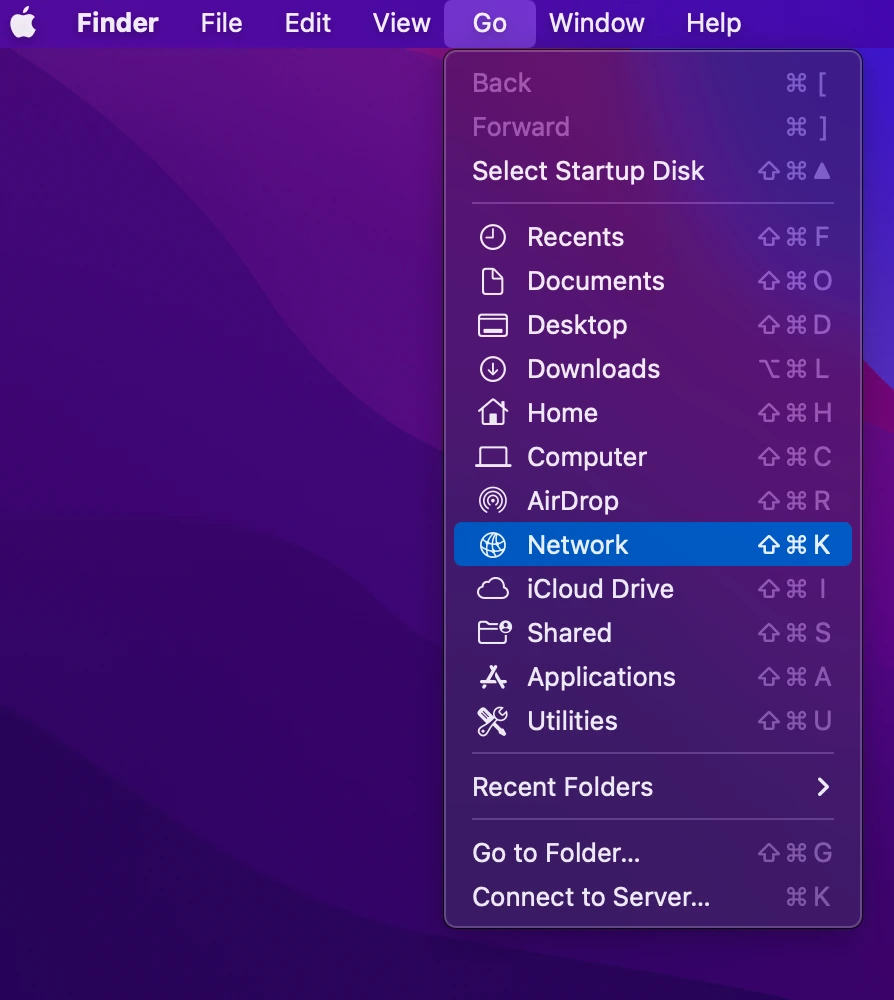The image size is (894, 1000).
Task: Click the Shared folder icon
Action: tap(494, 633)
